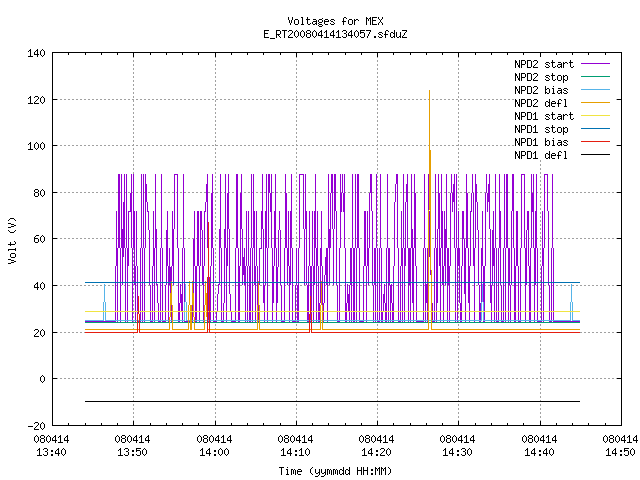Click the light blue NPD2 bias line sample
Image resolution: width=640 pixels, height=480 pixels.
[595, 89]
